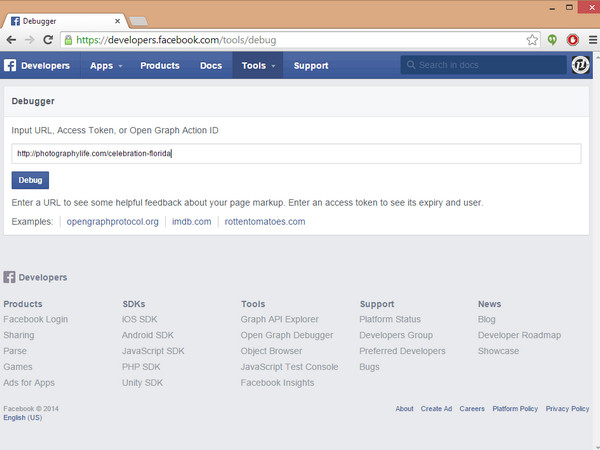Change language via English (US) link
Screen dimensions: 600x450
(x=23, y=418)
